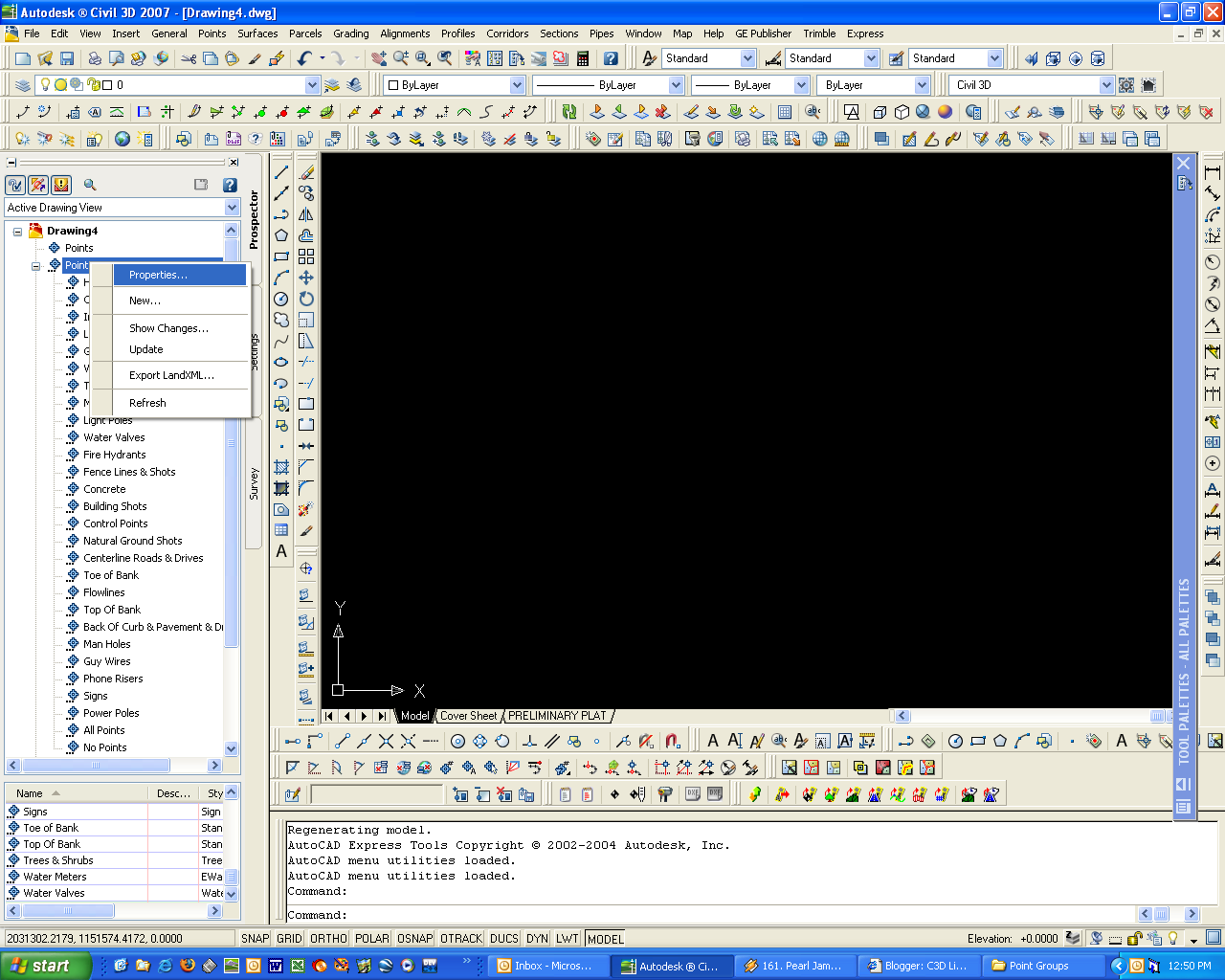Switch to Blogger: C3D taskbar button
This screenshot has height=980, width=1225.
pos(918,966)
